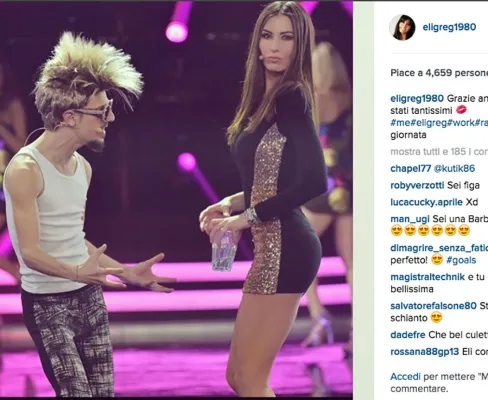Open commenter robyverzotti's profile
The width and height of the screenshot is (488, 400).
tap(417, 185)
